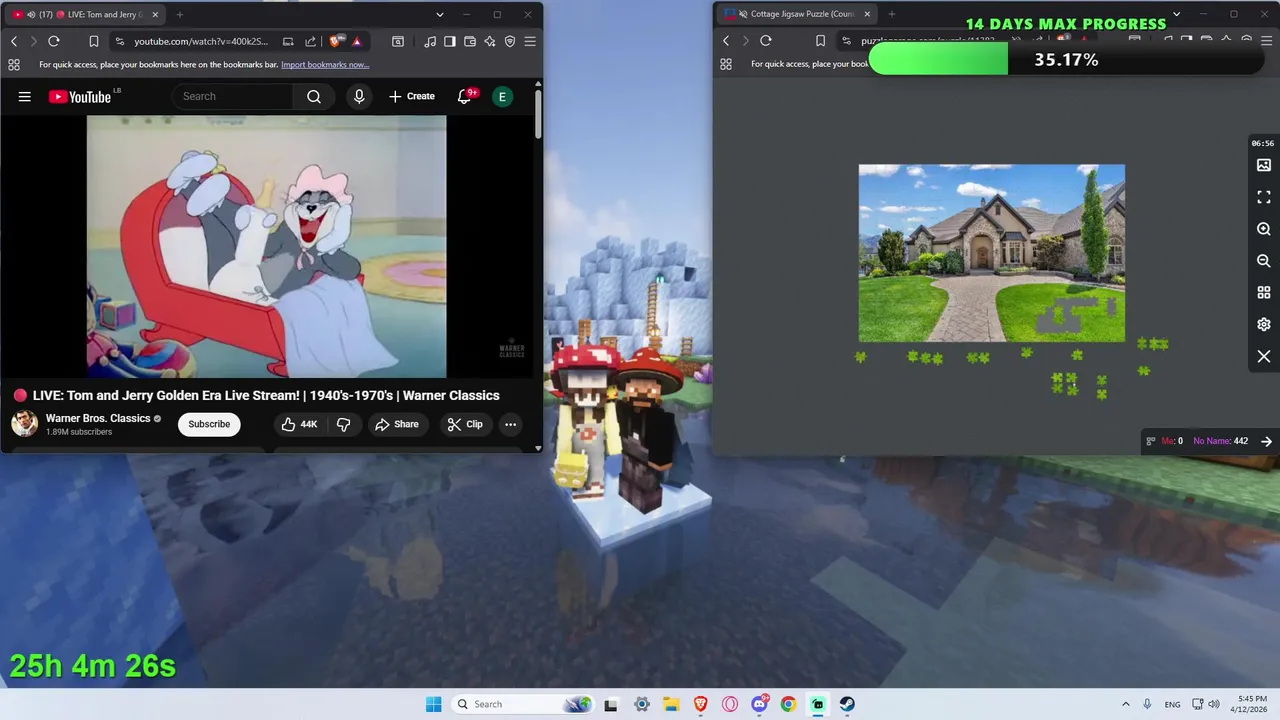Click Import bookmarks now link
Viewport: 1280px width, 720px height.
pyautogui.click(x=325, y=65)
